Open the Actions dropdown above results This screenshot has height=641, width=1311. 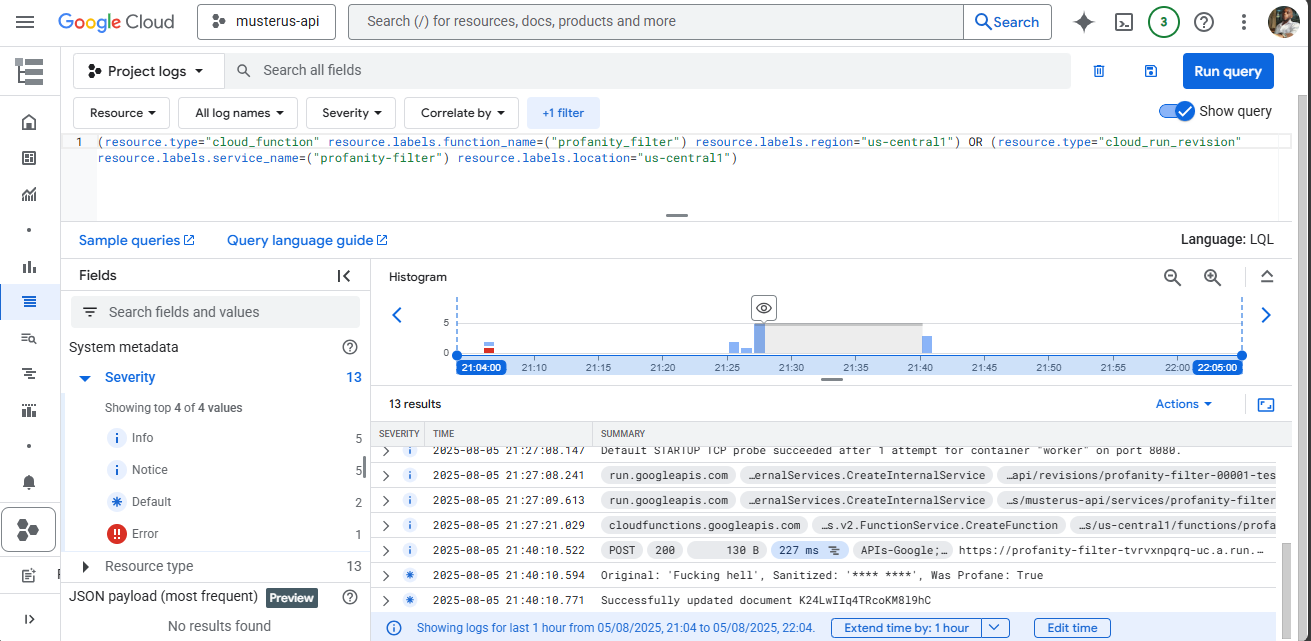tap(1183, 404)
